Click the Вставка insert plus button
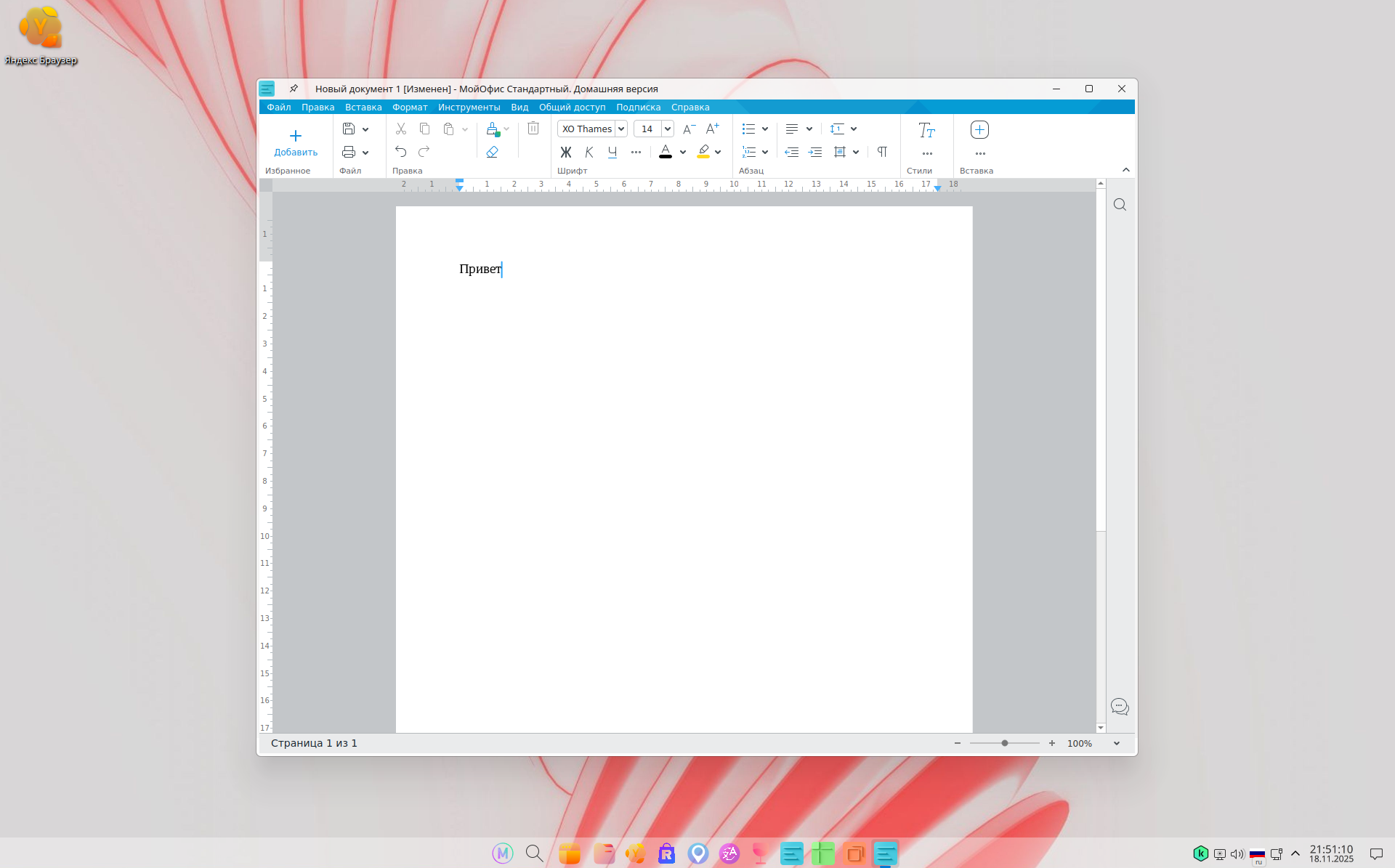Viewport: 1395px width, 868px height. 979,129
